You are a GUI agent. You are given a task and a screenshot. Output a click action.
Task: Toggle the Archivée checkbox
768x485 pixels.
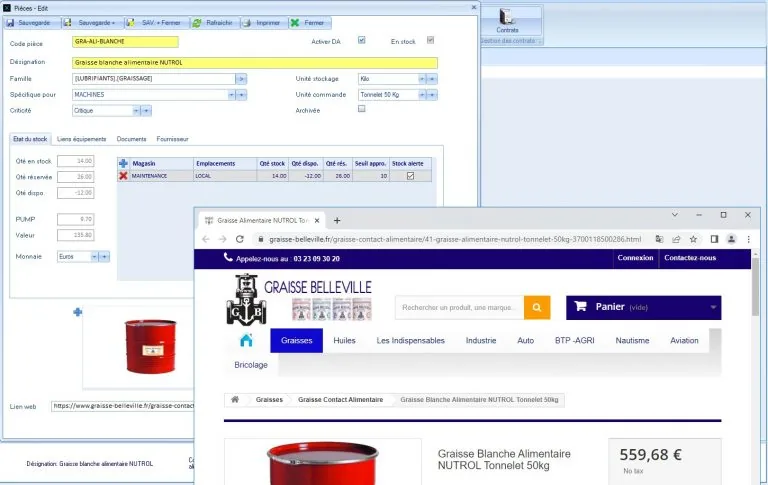pos(361,109)
